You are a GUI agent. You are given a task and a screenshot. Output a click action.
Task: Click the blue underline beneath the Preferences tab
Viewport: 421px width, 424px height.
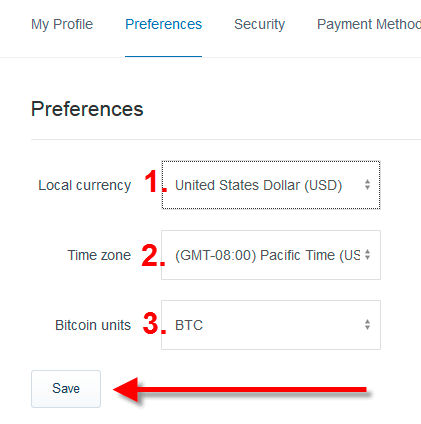click(x=163, y=56)
